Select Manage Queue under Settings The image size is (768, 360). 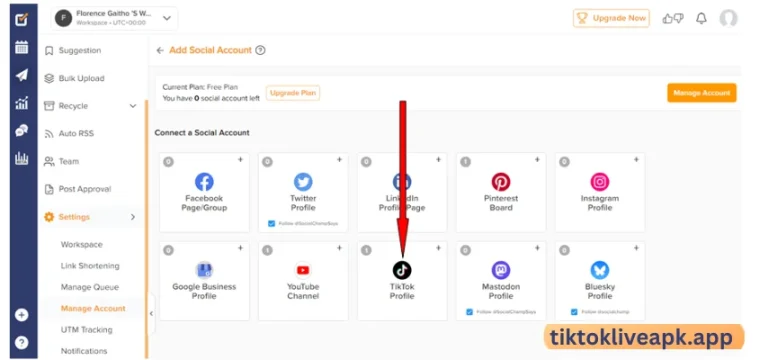point(90,287)
